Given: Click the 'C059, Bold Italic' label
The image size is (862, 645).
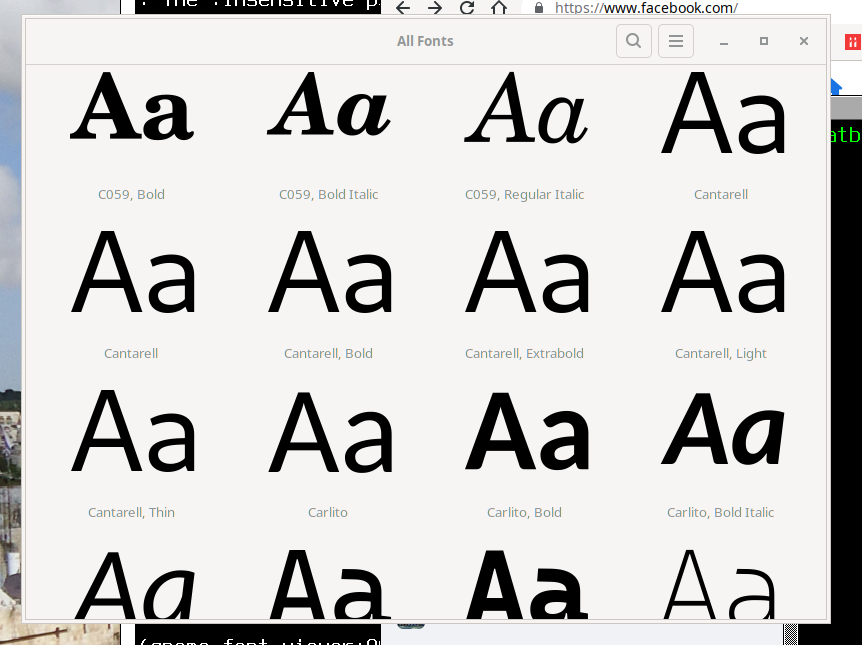Looking at the screenshot, I should 329,195.
